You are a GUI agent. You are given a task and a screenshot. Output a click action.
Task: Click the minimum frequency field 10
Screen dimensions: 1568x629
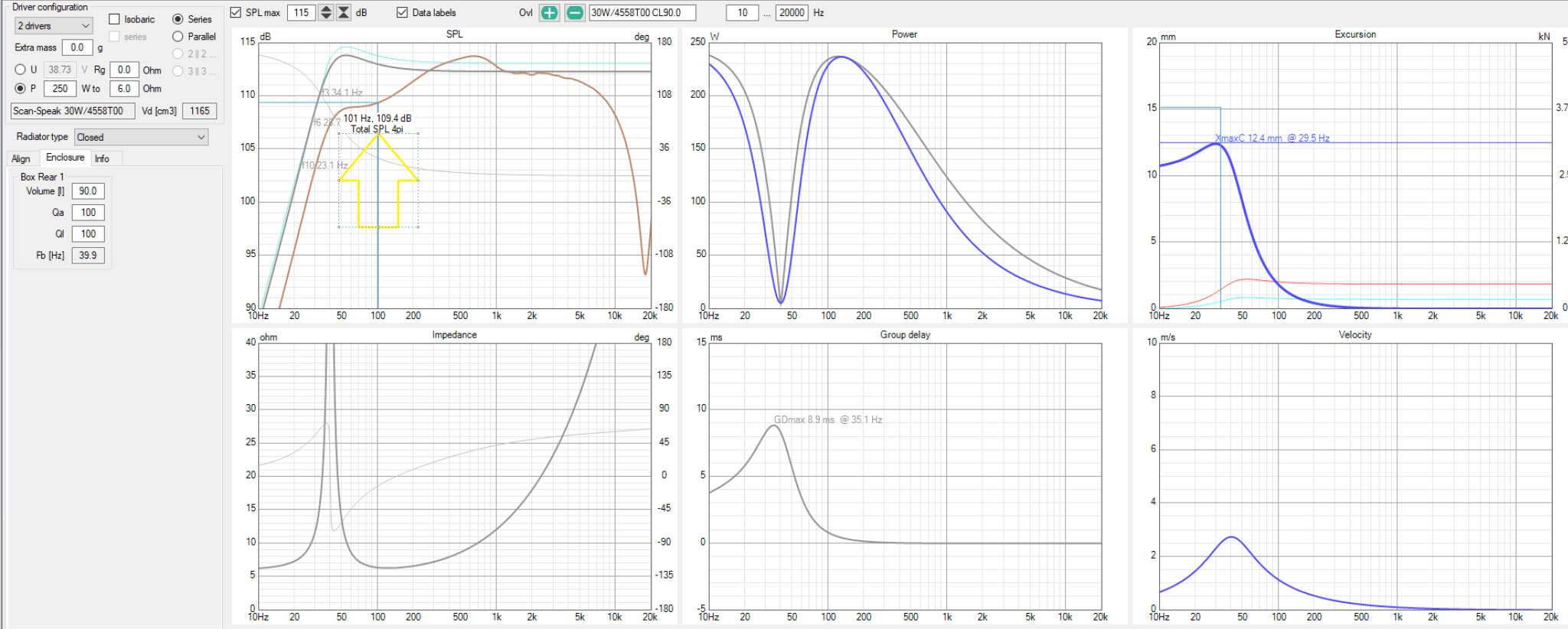742,13
